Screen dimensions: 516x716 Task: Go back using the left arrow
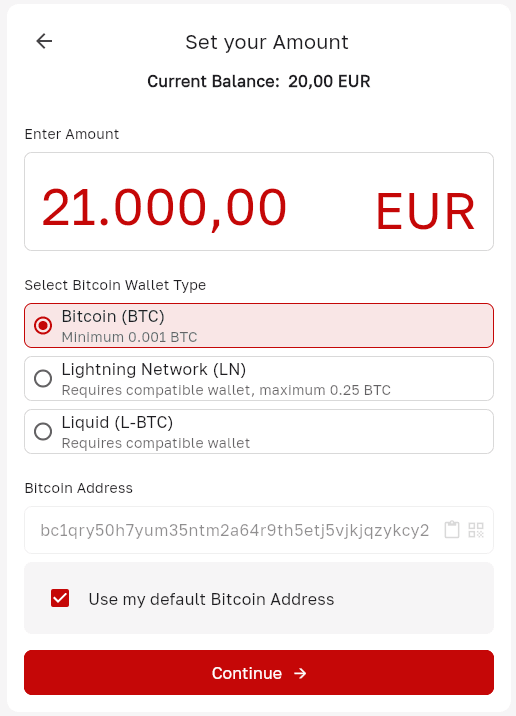(x=44, y=41)
